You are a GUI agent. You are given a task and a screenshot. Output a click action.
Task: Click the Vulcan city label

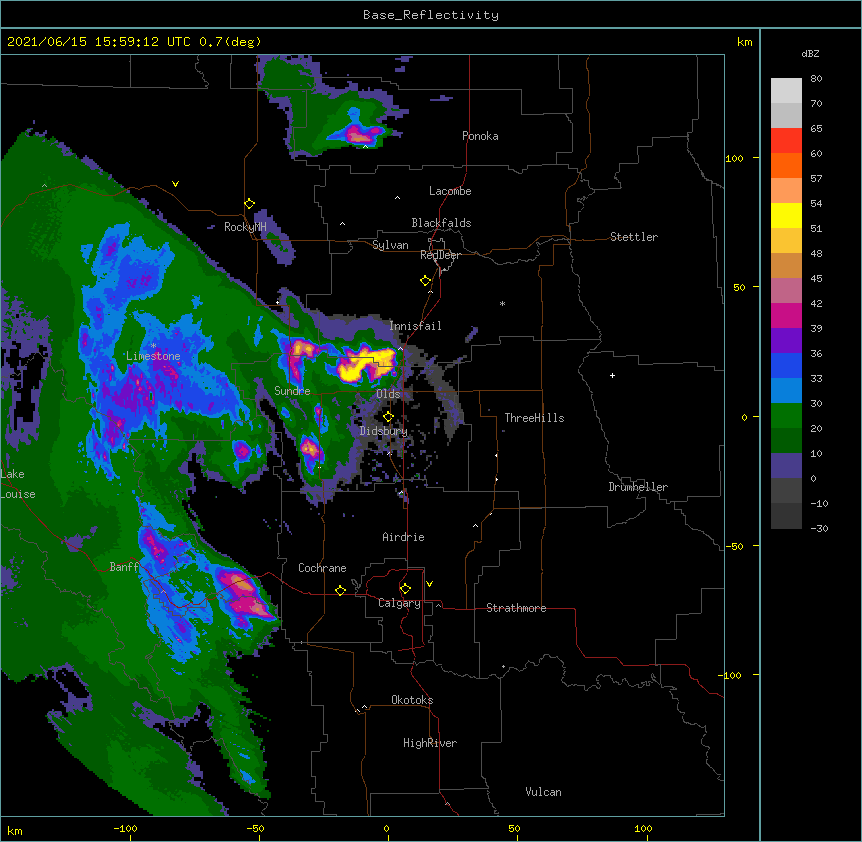(543, 792)
